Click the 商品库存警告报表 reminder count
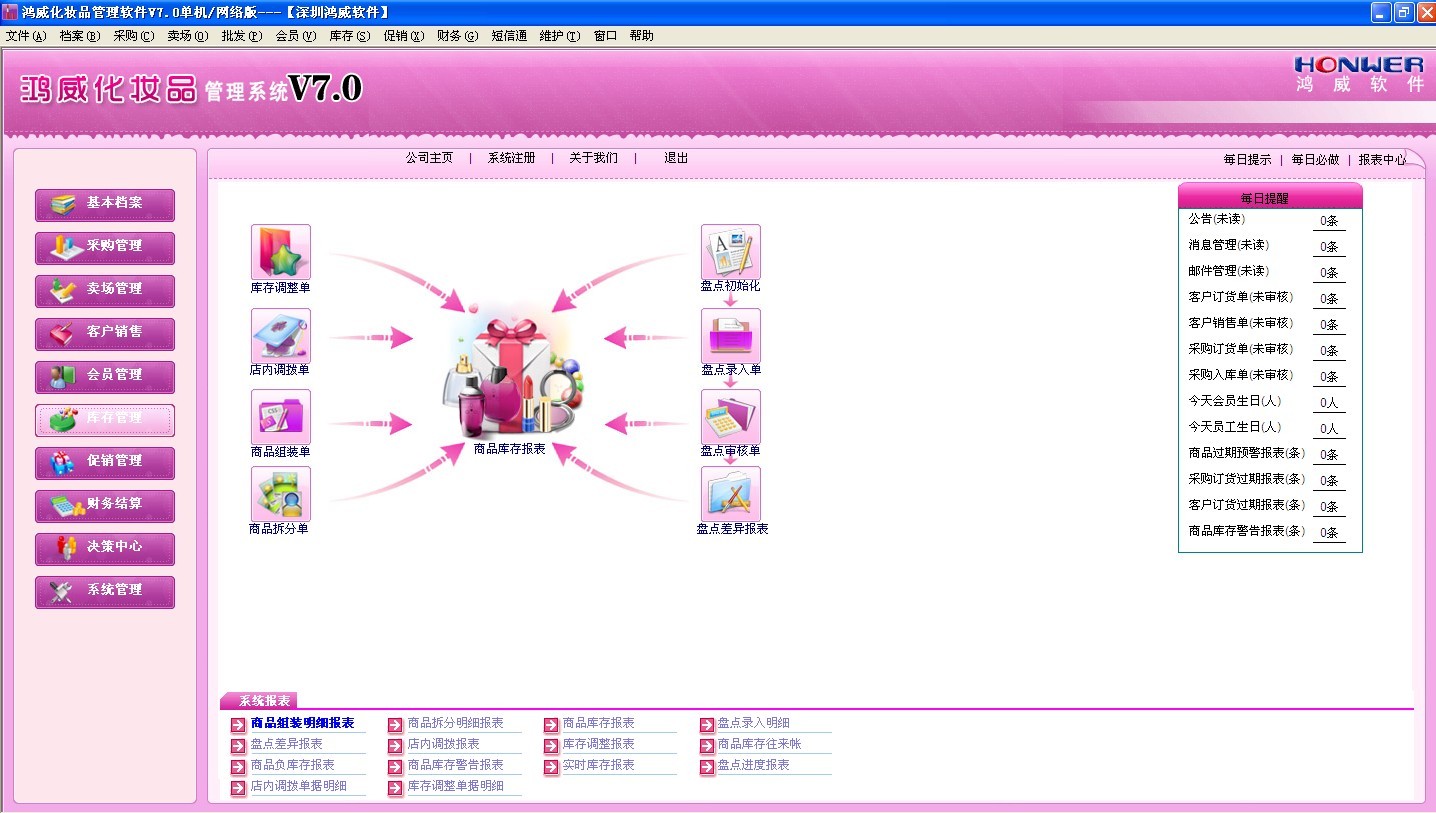This screenshot has width=1436, height=813. pos(1328,533)
